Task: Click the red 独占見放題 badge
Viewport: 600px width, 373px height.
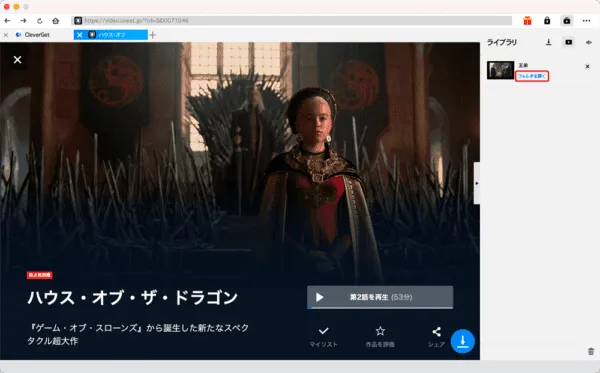Action: click(39, 275)
